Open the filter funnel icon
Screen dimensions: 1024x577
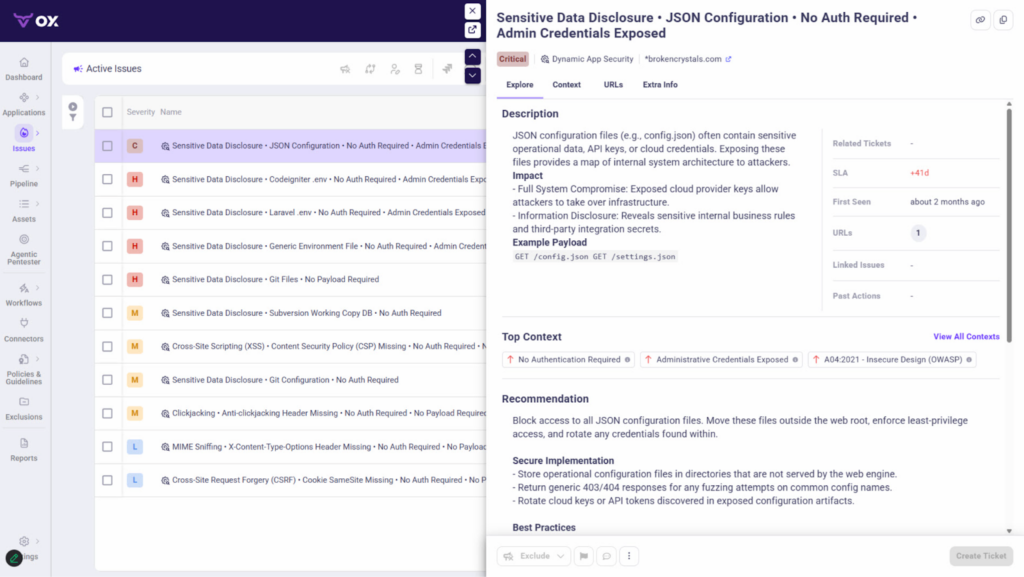(x=72, y=117)
